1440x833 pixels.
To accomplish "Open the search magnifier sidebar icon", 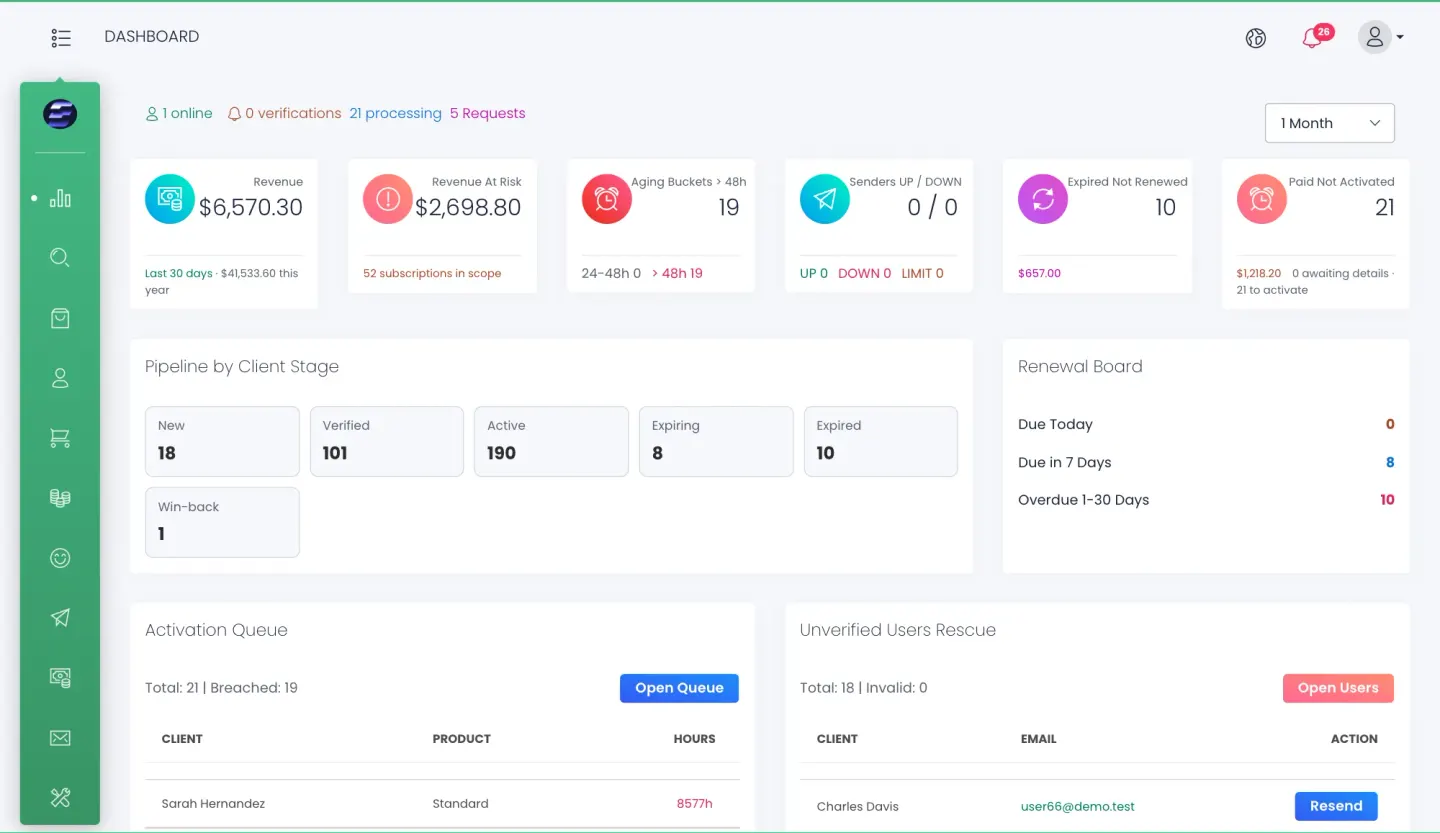I will [x=60, y=258].
